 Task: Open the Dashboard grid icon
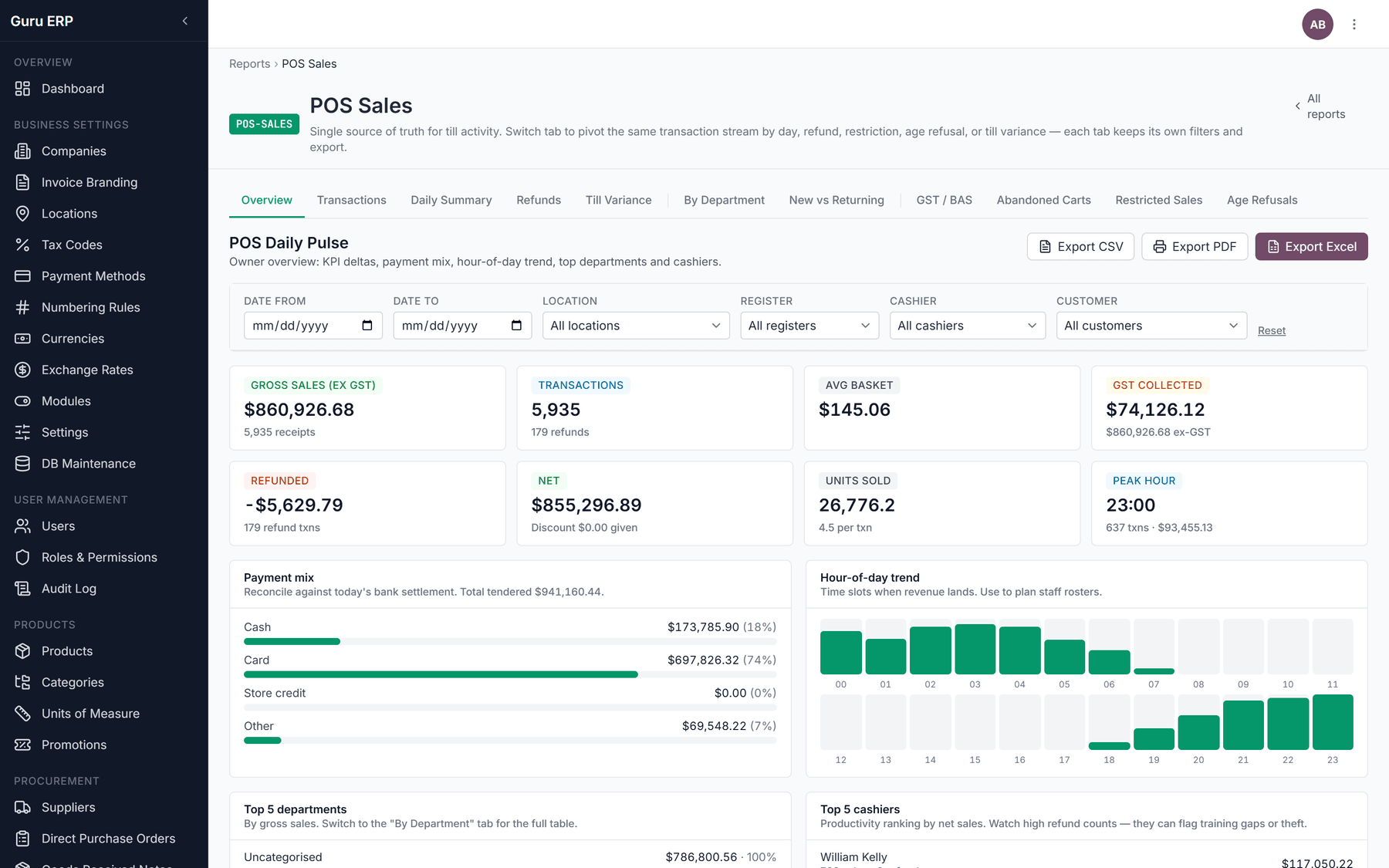tap(22, 89)
